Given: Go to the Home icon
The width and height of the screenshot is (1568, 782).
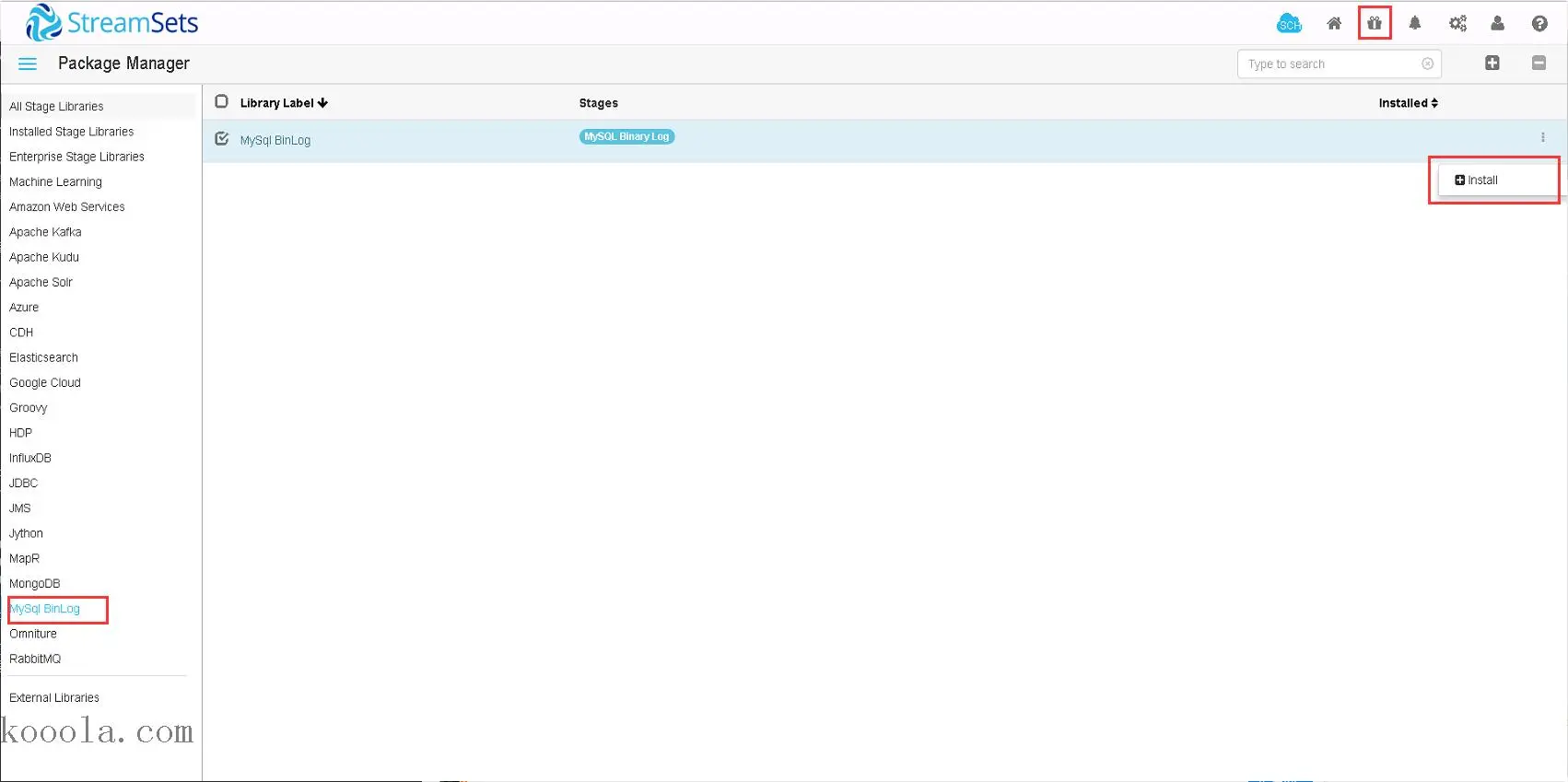Looking at the screenshot, I should [x=1334, y=24].
